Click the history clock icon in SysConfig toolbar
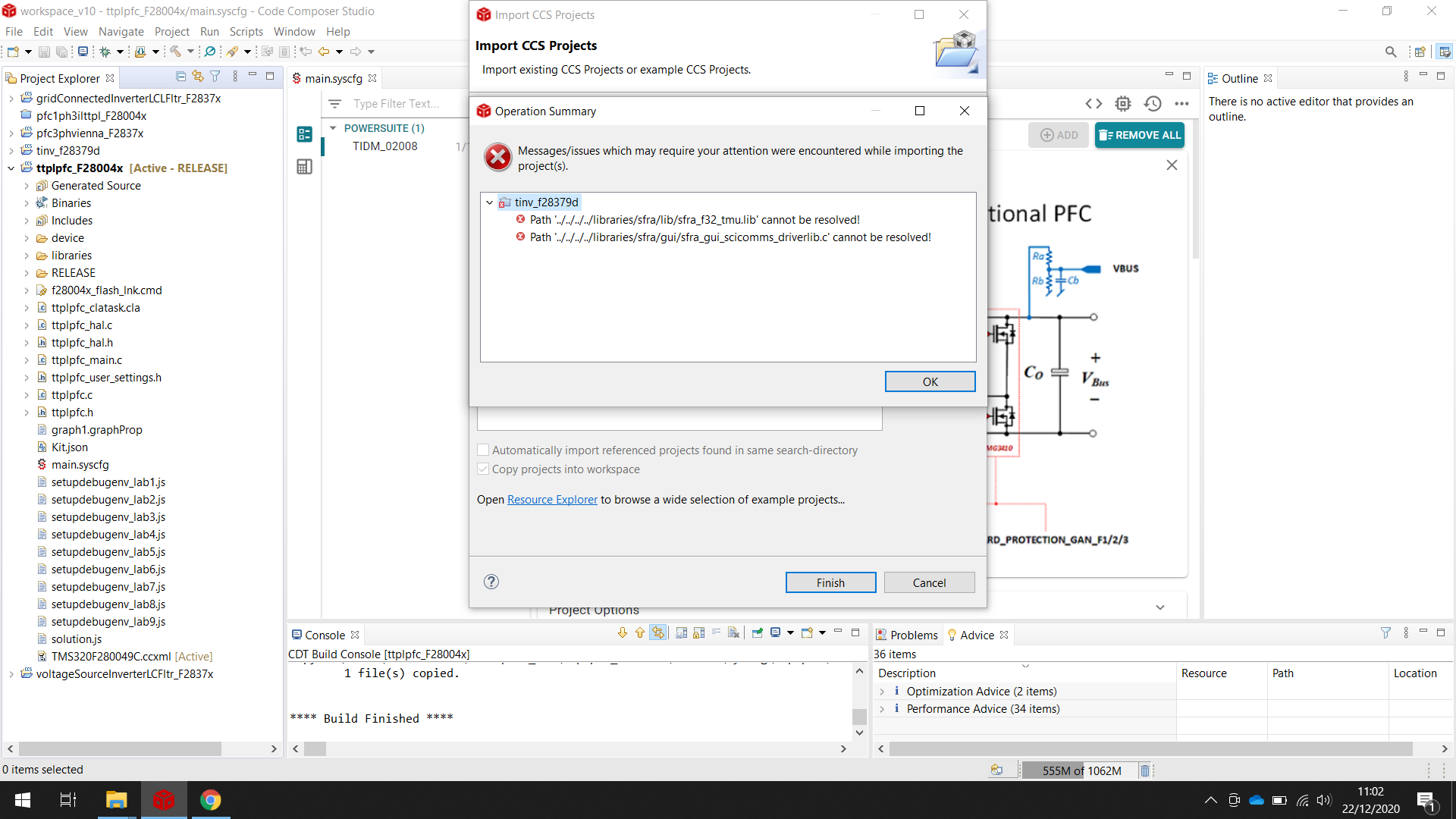This screenshot has height=819, width=1456. click(x=1153, y=104)
